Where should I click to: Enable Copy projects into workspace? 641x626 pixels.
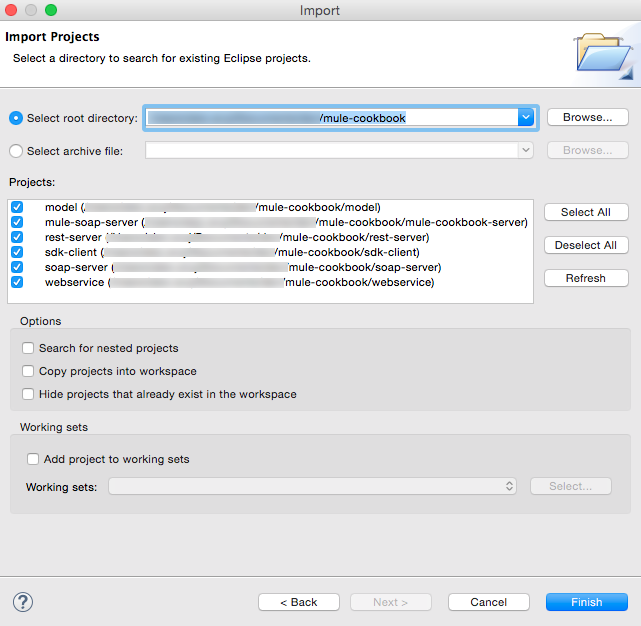point(28,371)
